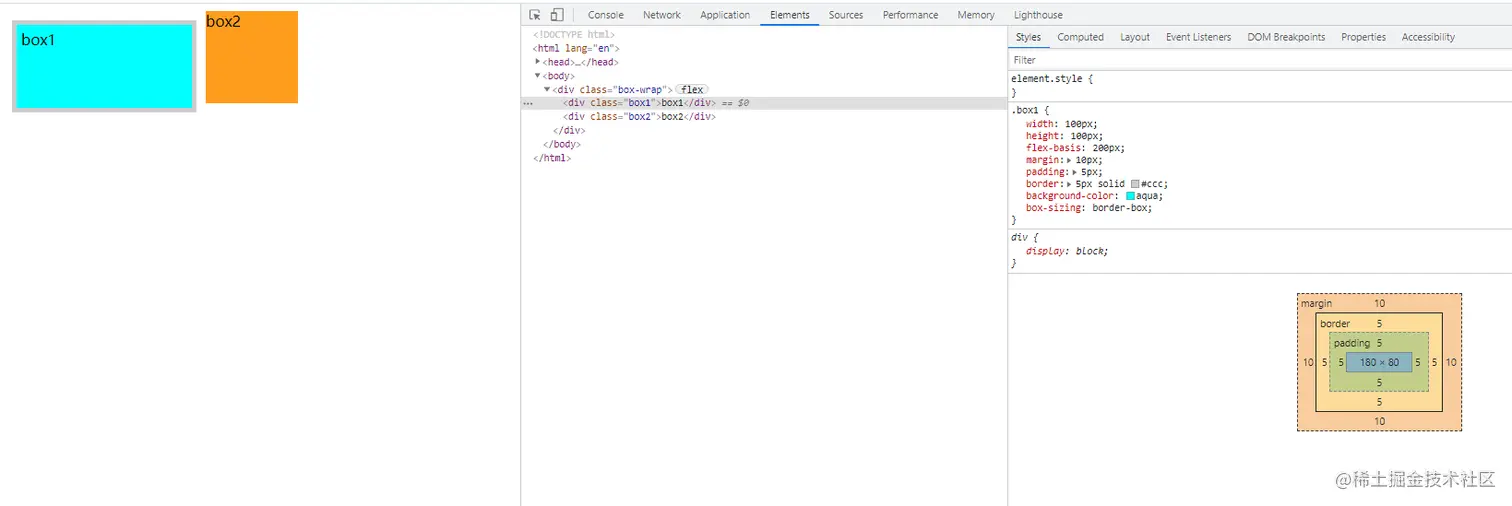Click the 180 × 80 content box
Viewport: 1512px width, 506px height.
(1379, 362)
